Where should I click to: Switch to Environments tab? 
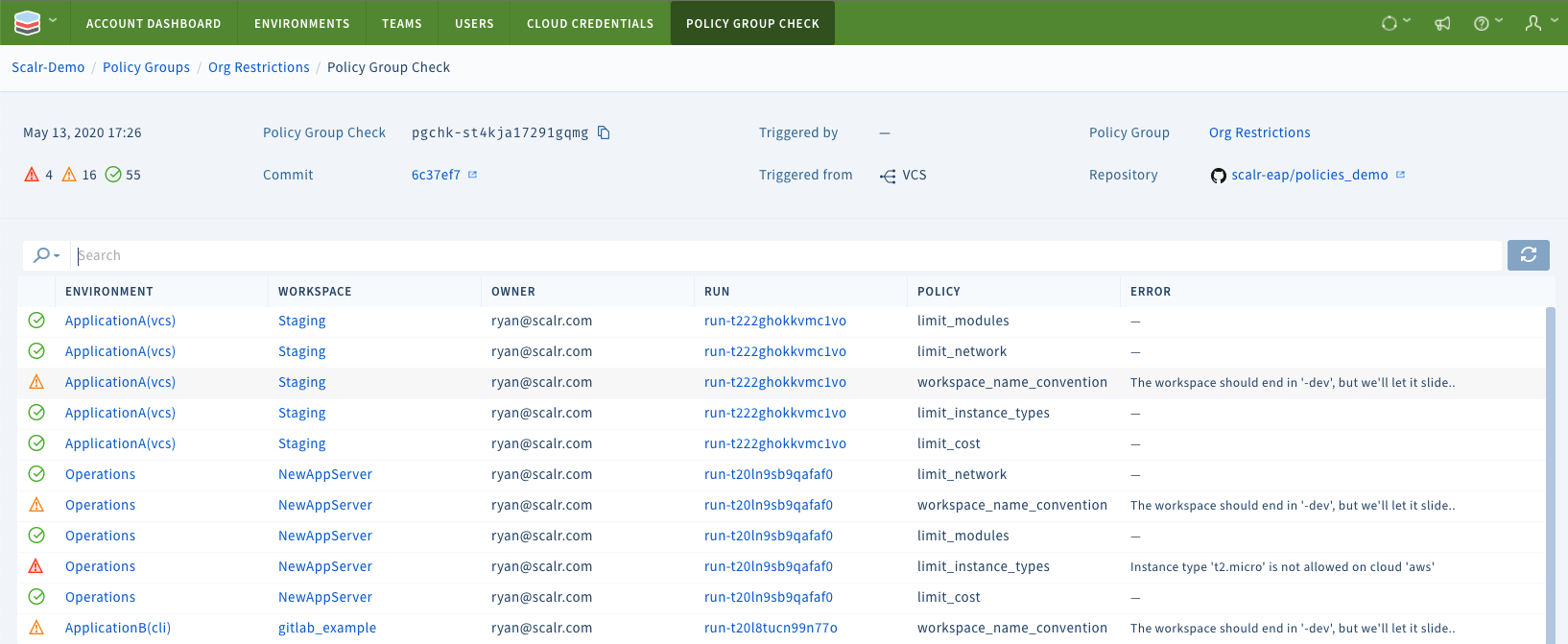[302, 23]
